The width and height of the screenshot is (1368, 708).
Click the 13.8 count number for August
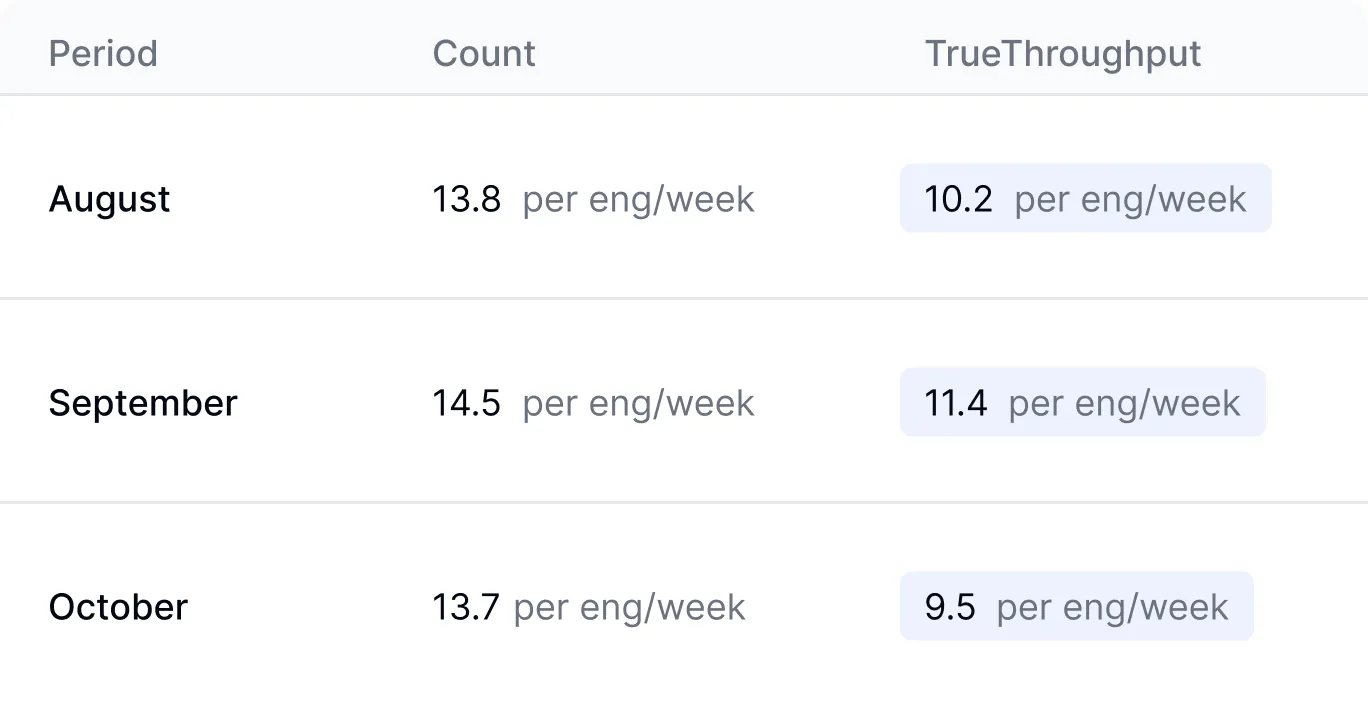tap(466, 199)
